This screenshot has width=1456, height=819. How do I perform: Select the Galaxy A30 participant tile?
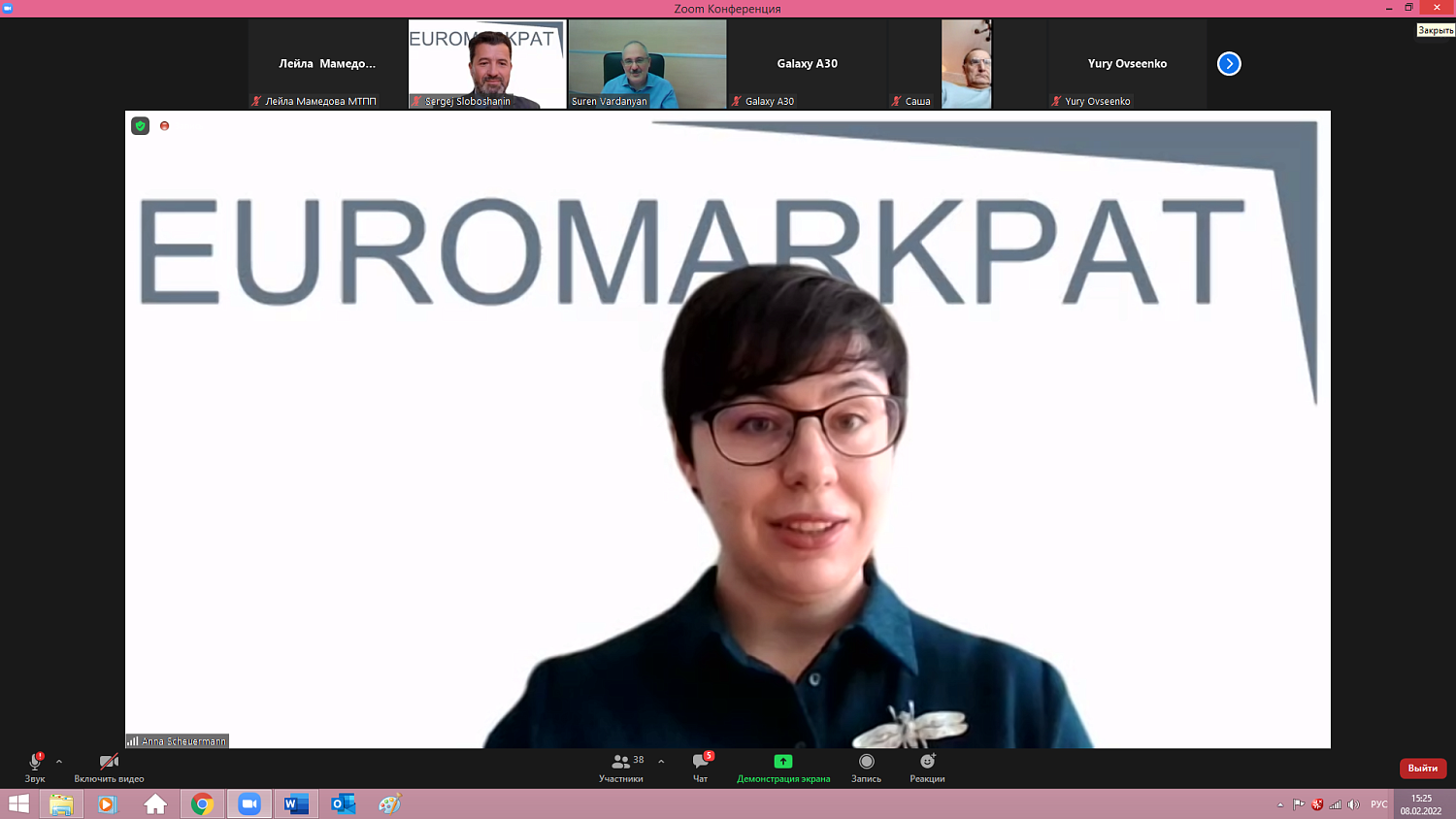tap(808, 64)
